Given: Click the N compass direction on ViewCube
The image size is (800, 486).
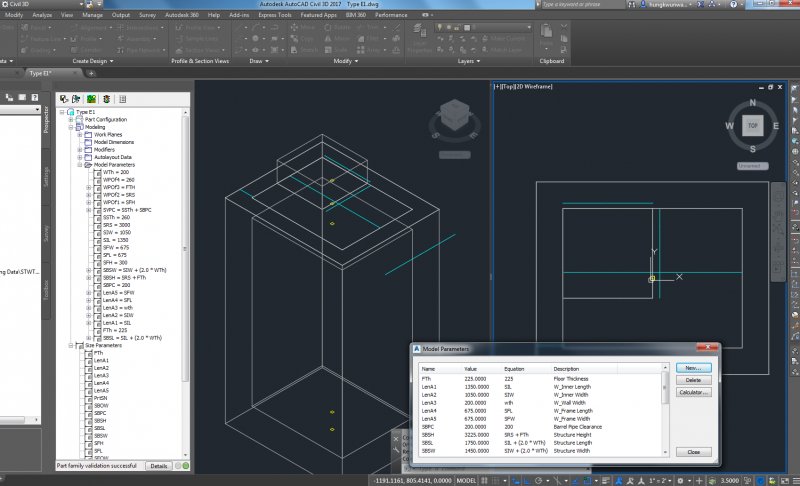Looking at the screenshot, I should (753, 103).
